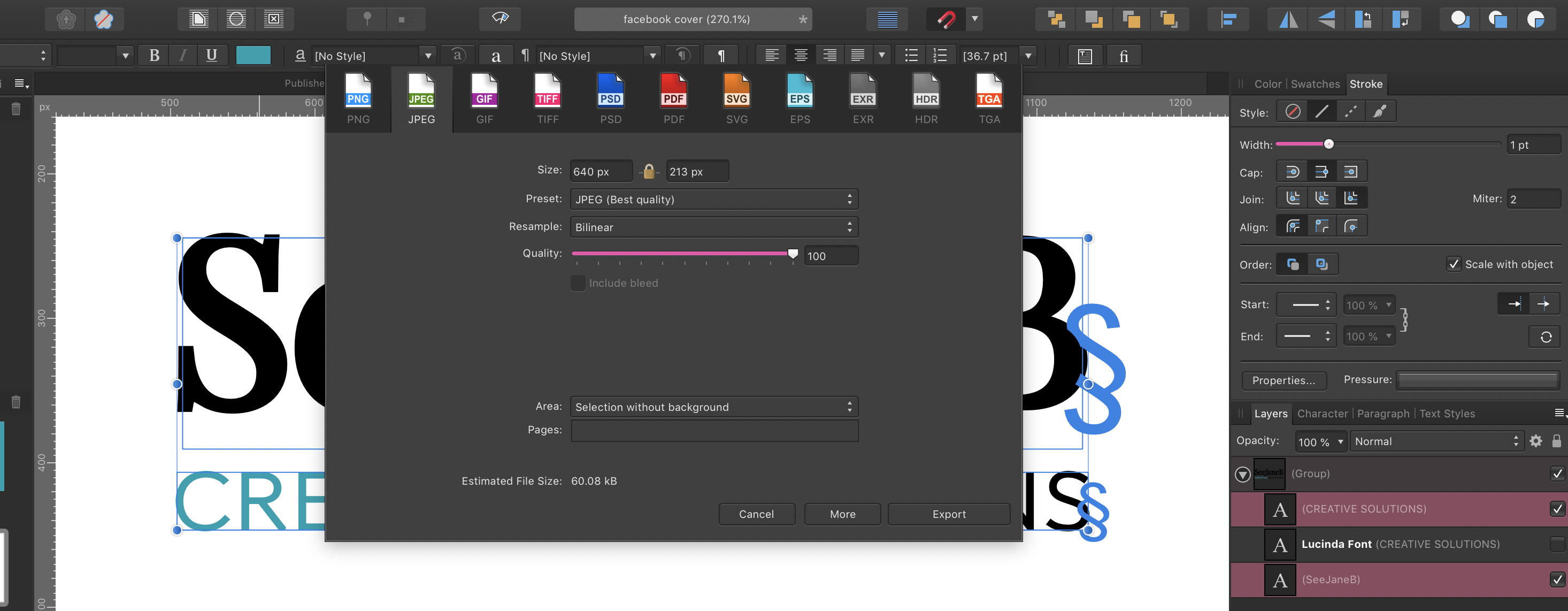
Task: Enable the Include bleed checkbox
Action: click(578, 283)
